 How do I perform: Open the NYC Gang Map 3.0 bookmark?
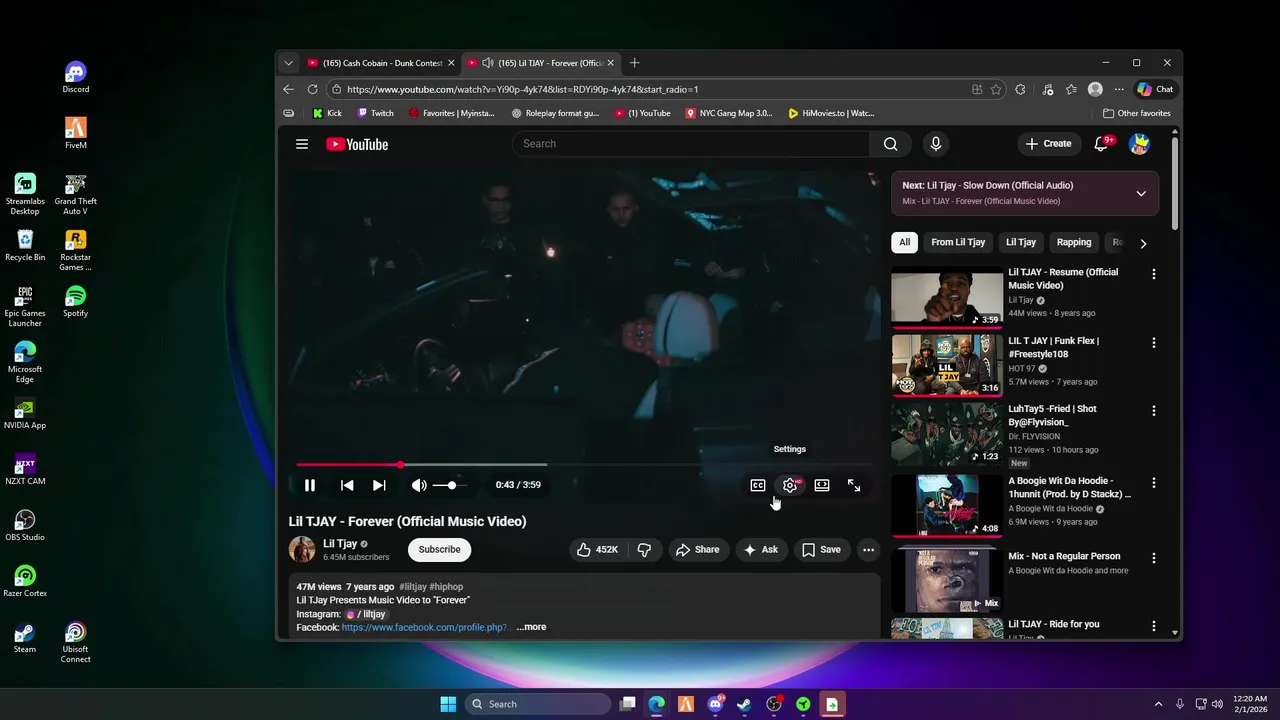click(x=729, y=113)
